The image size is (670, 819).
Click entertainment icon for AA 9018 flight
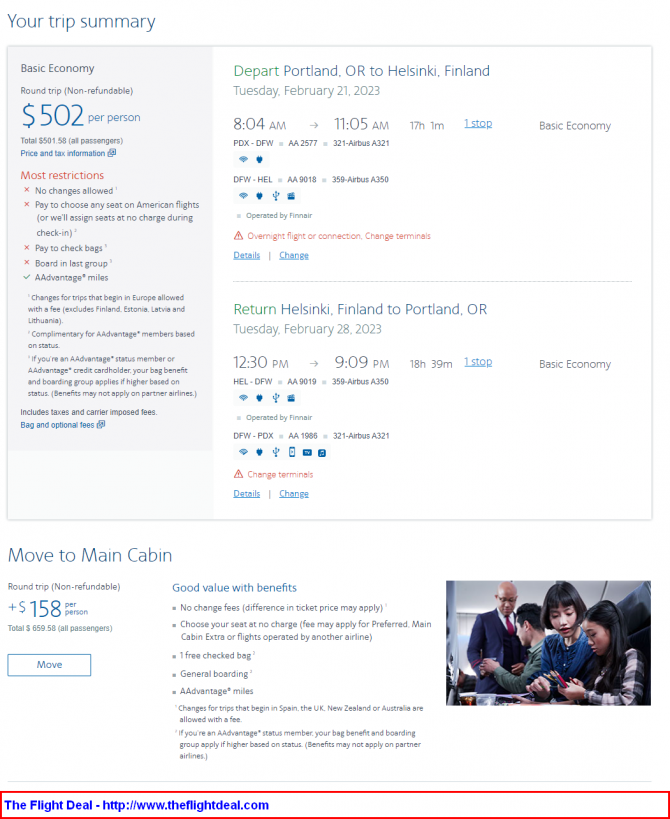click(291, 196)
